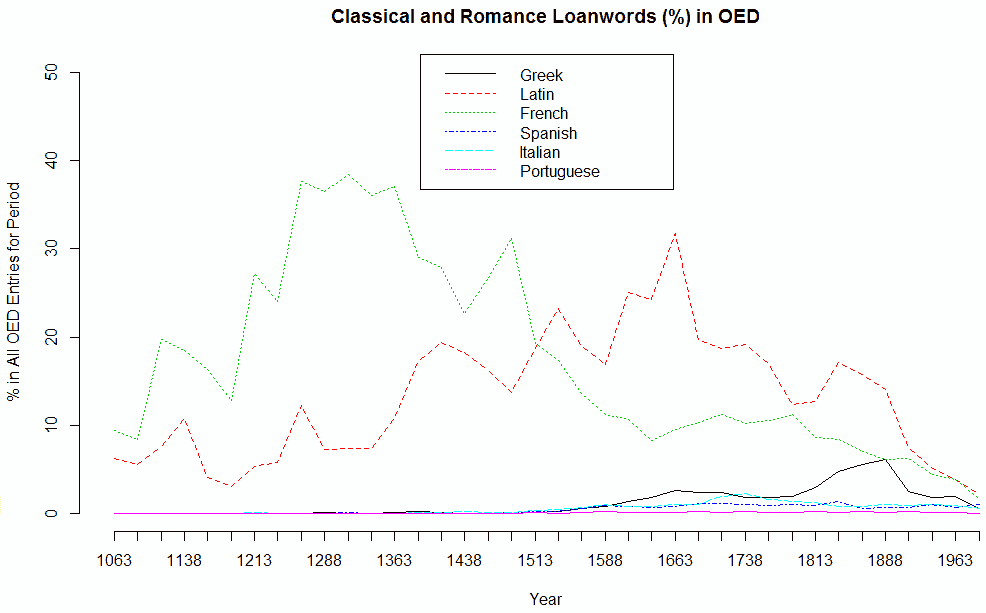This screenshot has width=986, height=613.
Task: Click the red dashed Latin legend line sample
Action: pos(469,95)
